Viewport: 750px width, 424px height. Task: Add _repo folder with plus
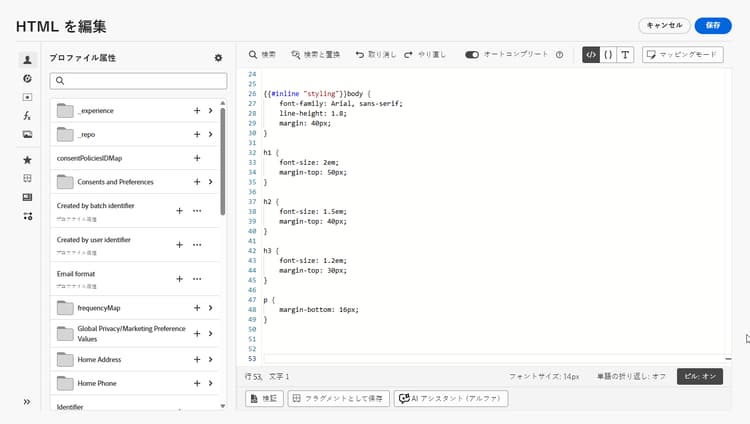tap(197, 134)
